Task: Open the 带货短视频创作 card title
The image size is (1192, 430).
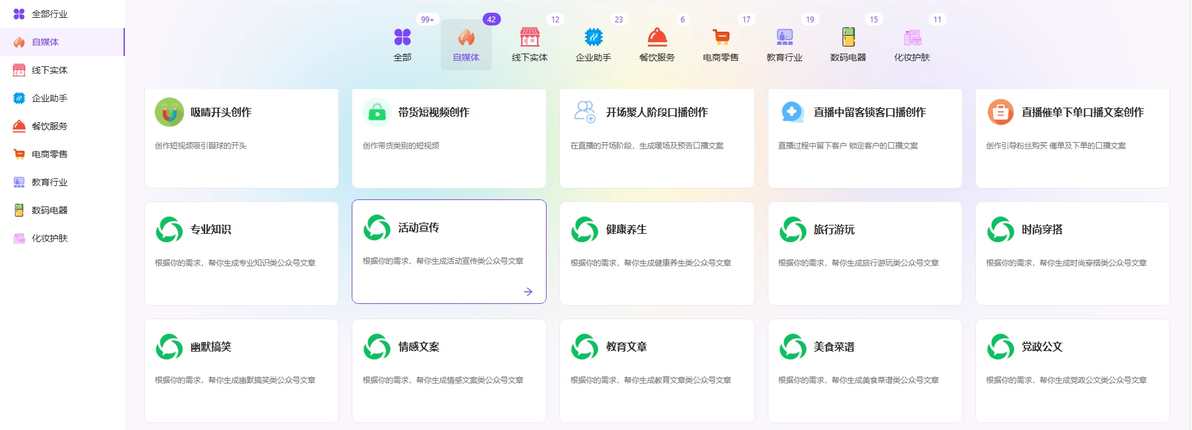Action: (x=433, y=112)
